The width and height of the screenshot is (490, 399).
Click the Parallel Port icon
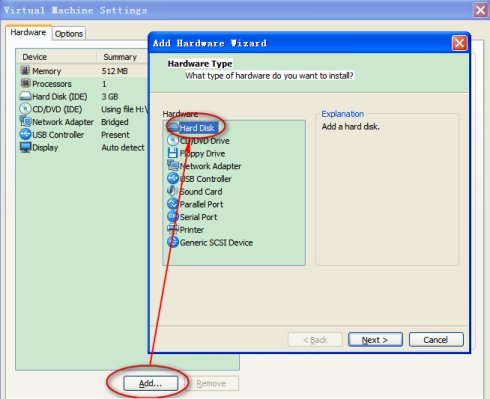coord(173,204)
